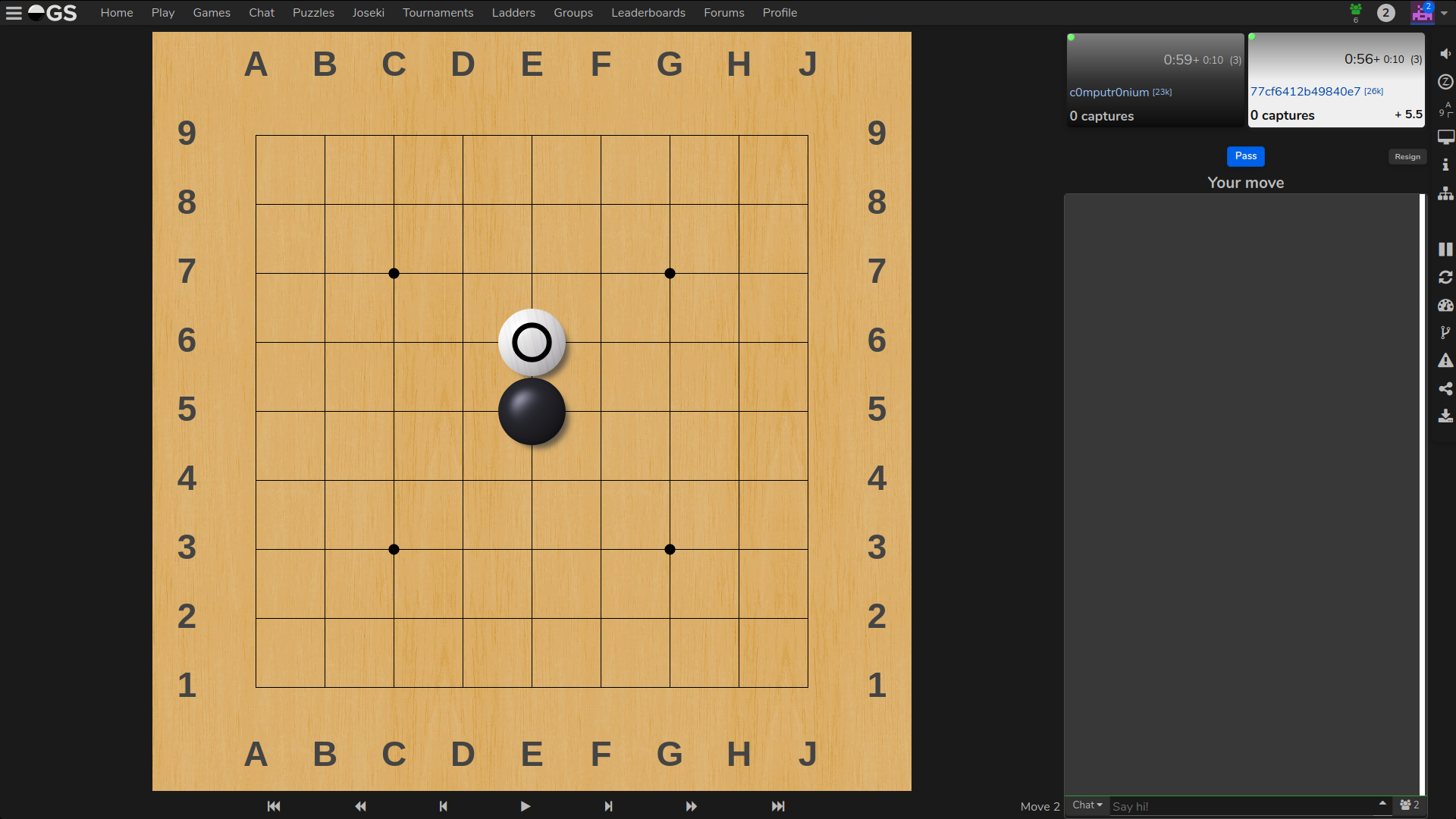Viewport: 1456px width, 819px height.
Task: Fast-forward ten moves control
Action: coord(691,806)
